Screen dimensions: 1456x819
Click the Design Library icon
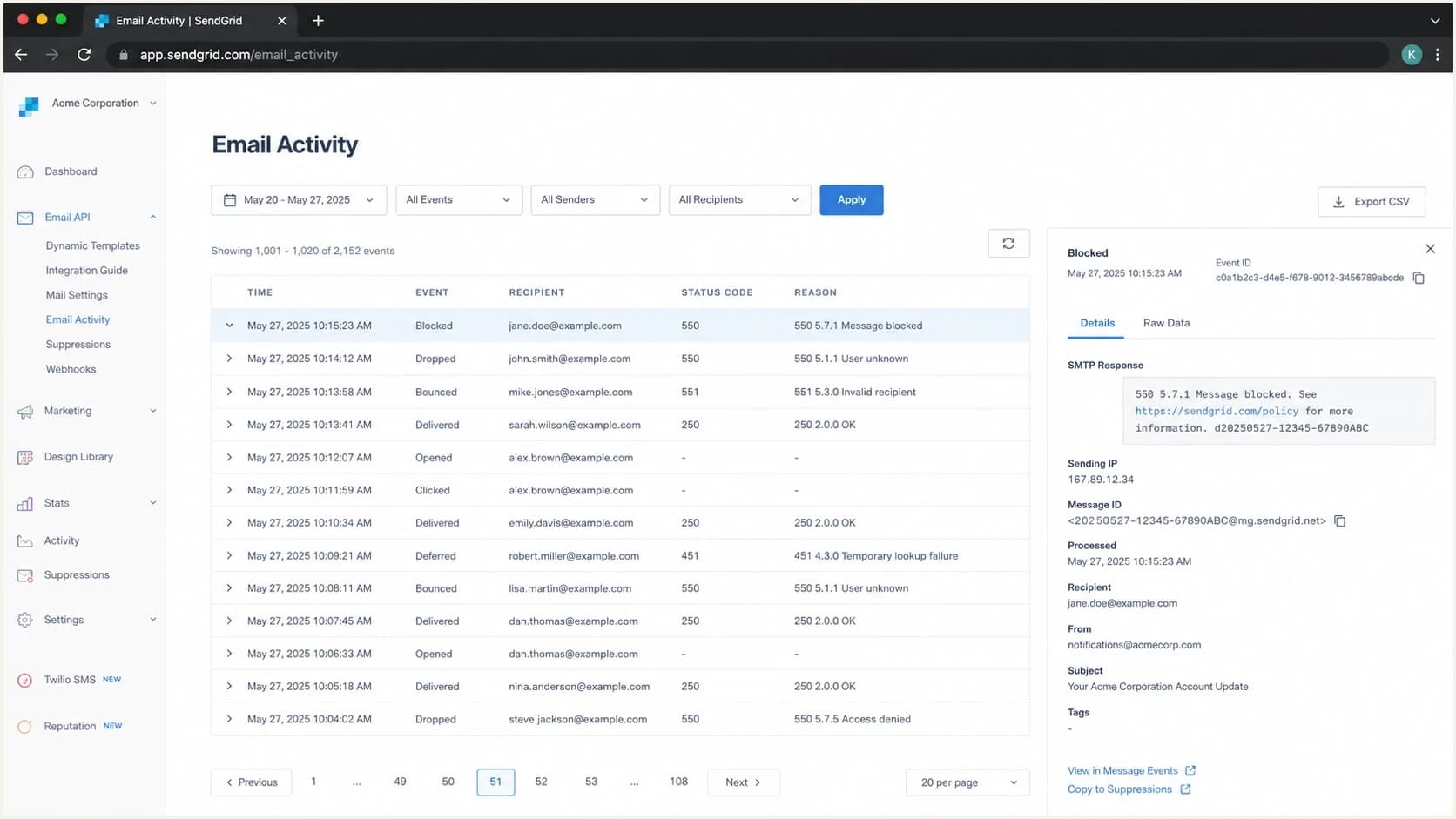click(25, 458)
